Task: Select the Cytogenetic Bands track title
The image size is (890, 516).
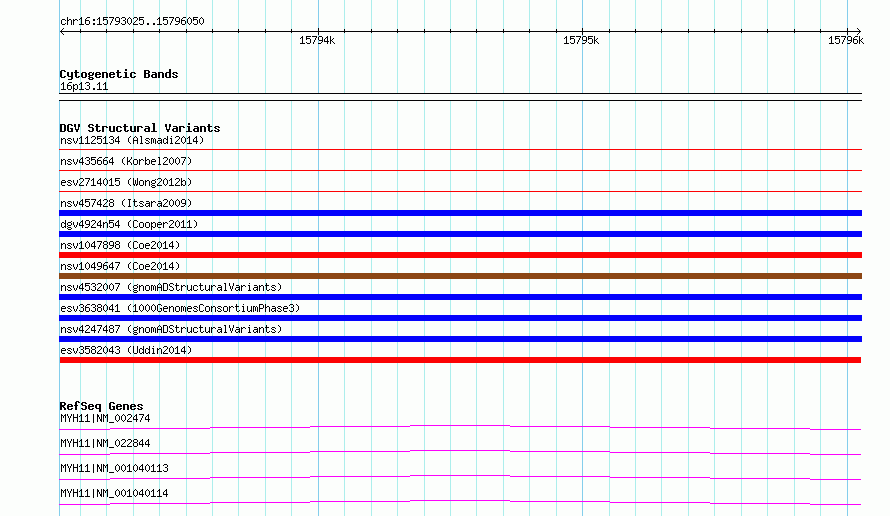Action: [119, 74]
